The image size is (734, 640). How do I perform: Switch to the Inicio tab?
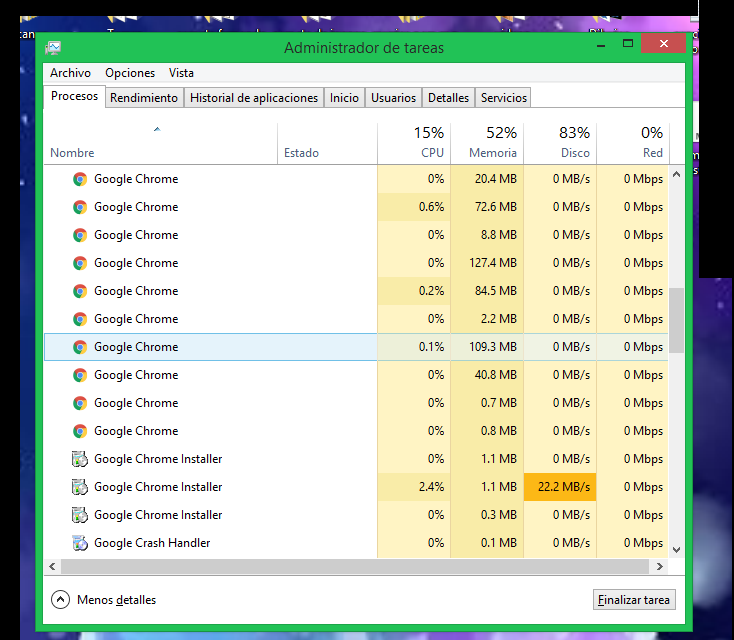pyautogui.click(x=344, y=98)
